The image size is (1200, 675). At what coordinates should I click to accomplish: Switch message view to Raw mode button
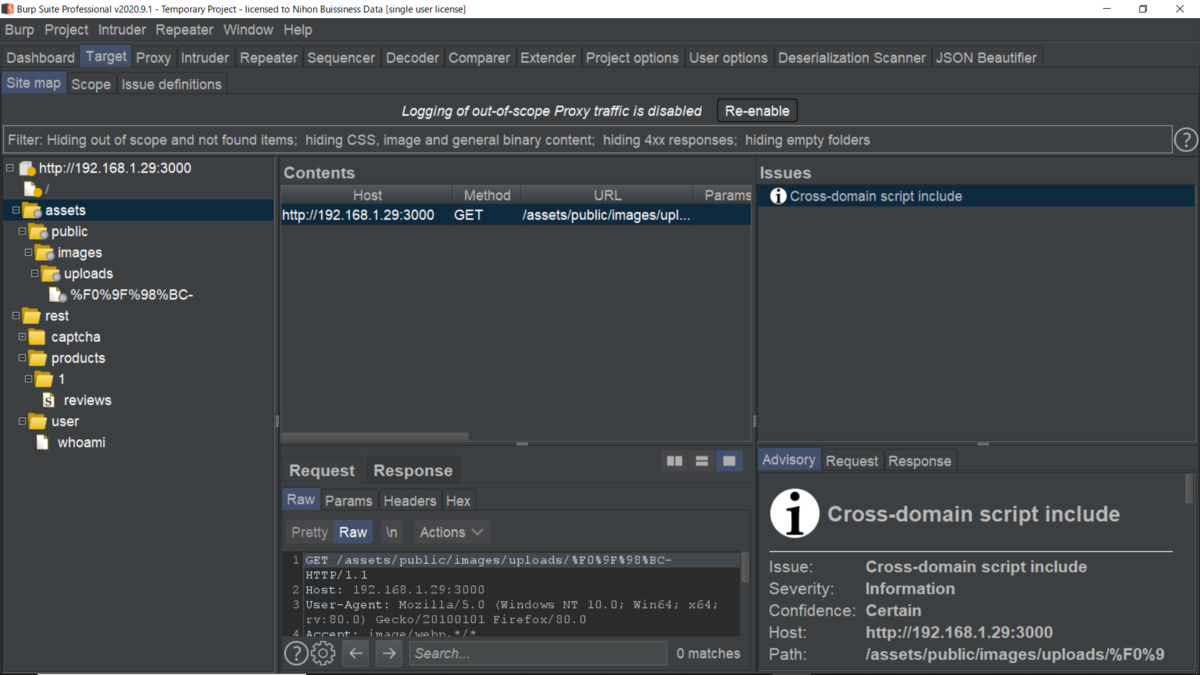tap(353, 532)
